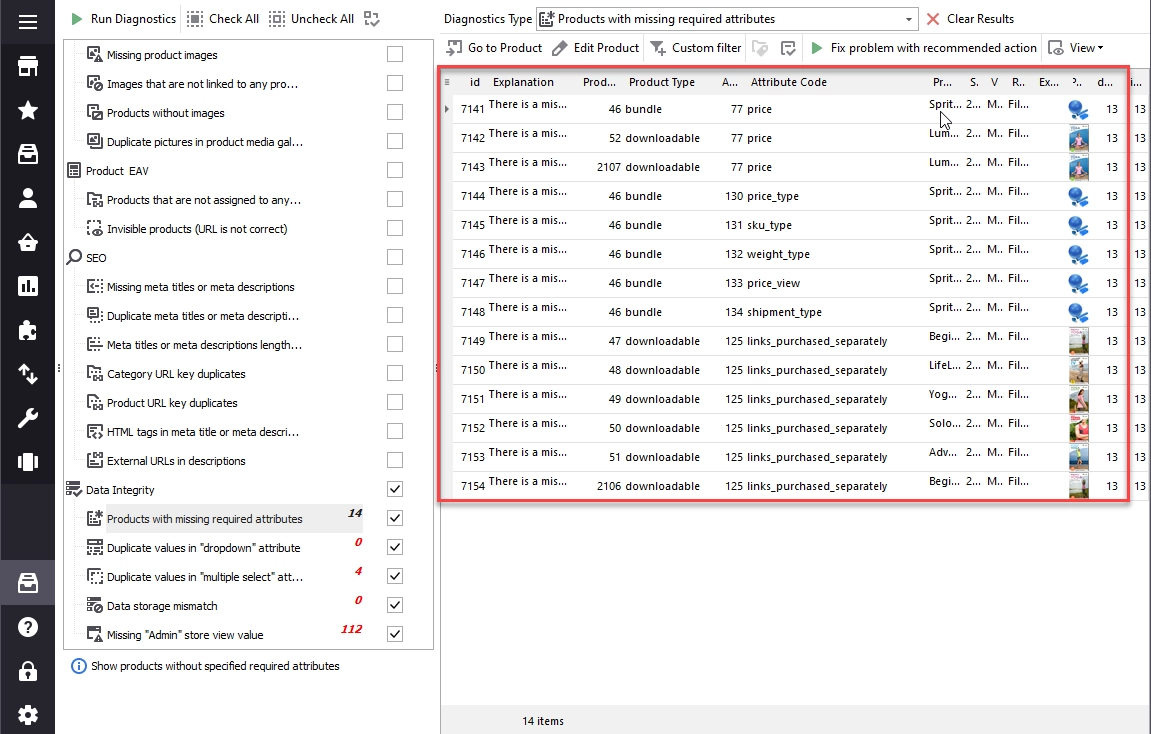Check the Products without images checkbox
The image size is (1151, 734).
coord(395,112)
